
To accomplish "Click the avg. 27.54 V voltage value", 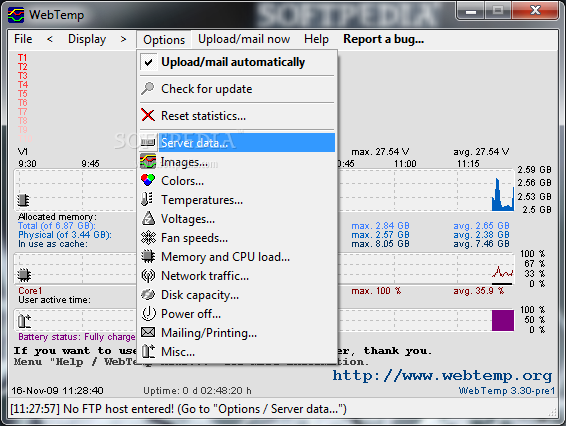I will [481, 152].
